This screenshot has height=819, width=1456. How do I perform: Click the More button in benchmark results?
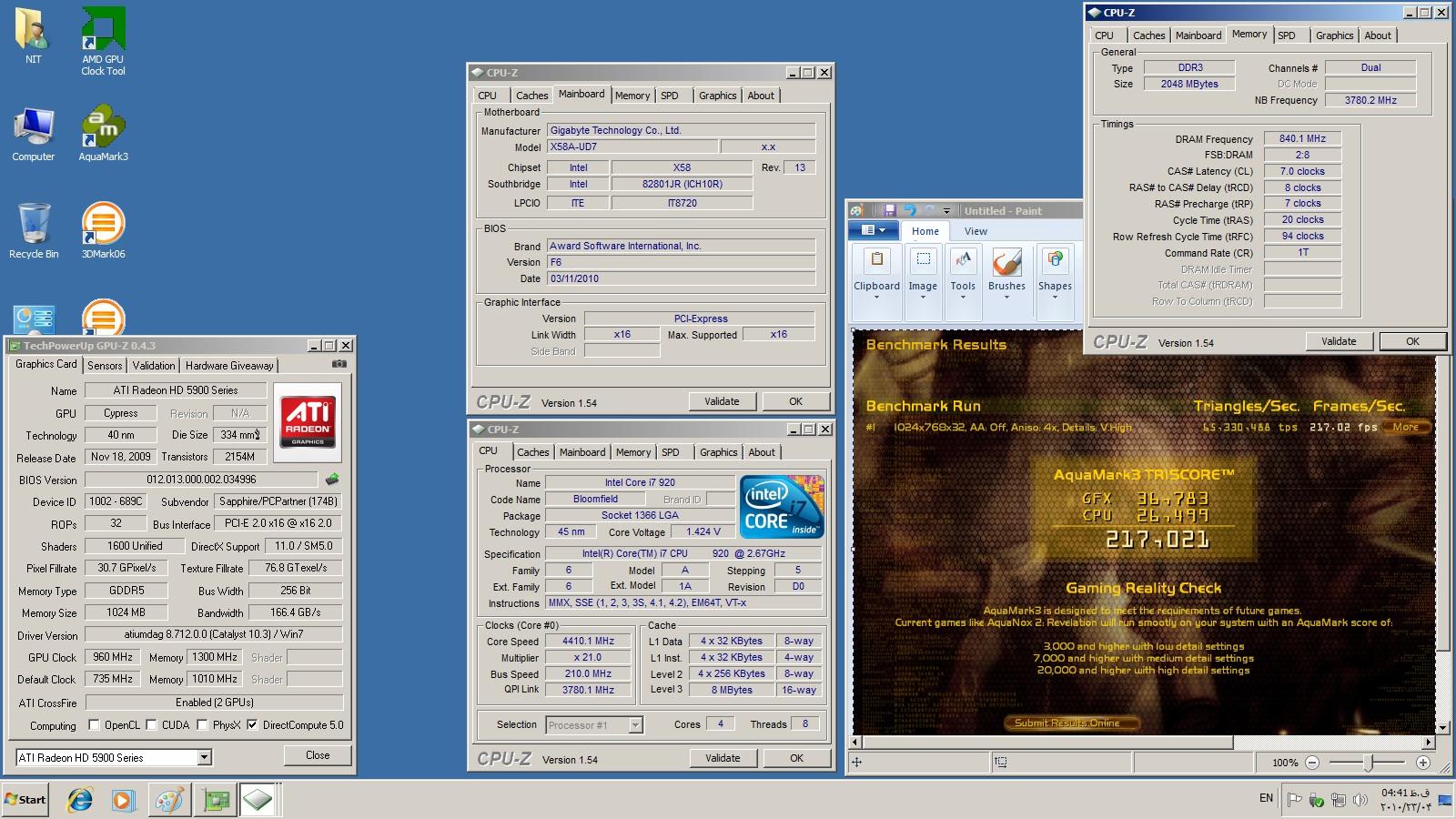1406,427
